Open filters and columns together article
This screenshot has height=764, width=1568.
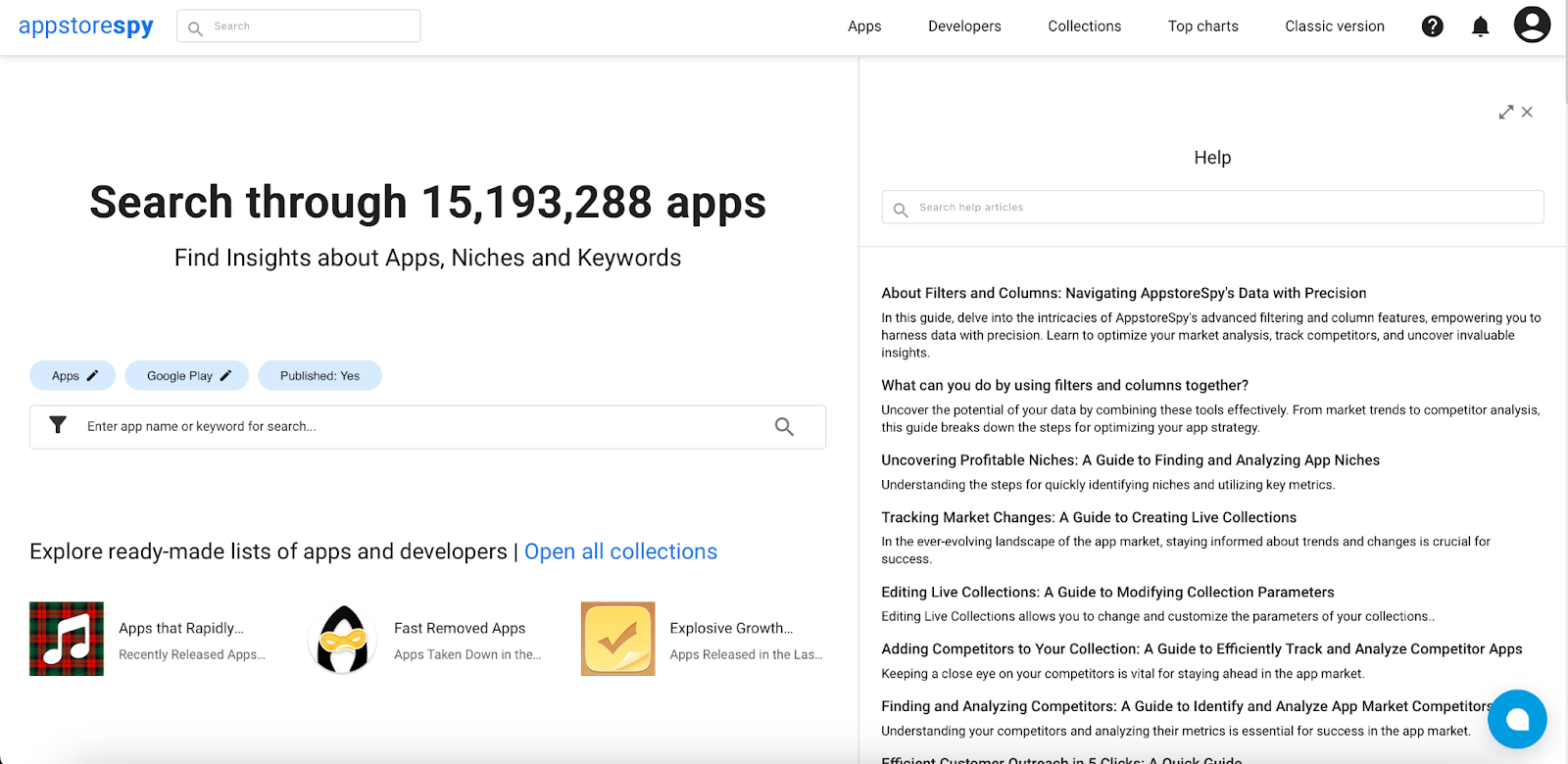pyautogui.click(x=1064, y=385)
